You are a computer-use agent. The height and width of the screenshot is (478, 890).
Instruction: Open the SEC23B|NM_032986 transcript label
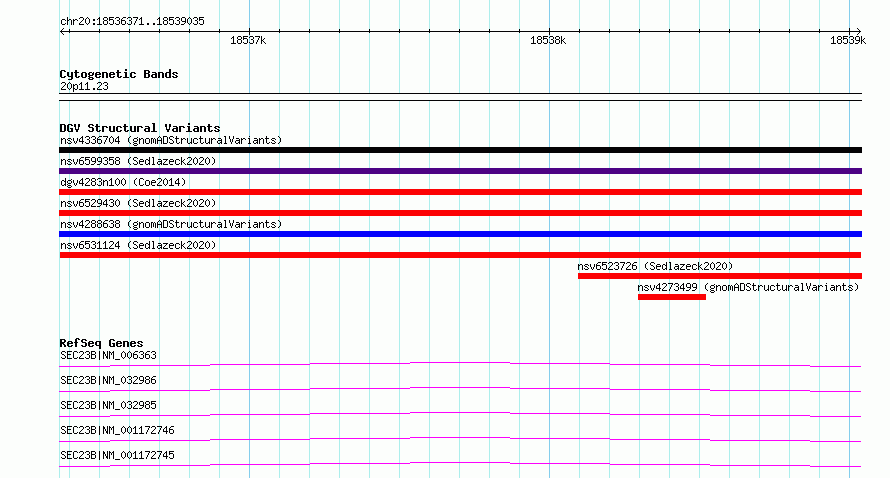point(108,380)
